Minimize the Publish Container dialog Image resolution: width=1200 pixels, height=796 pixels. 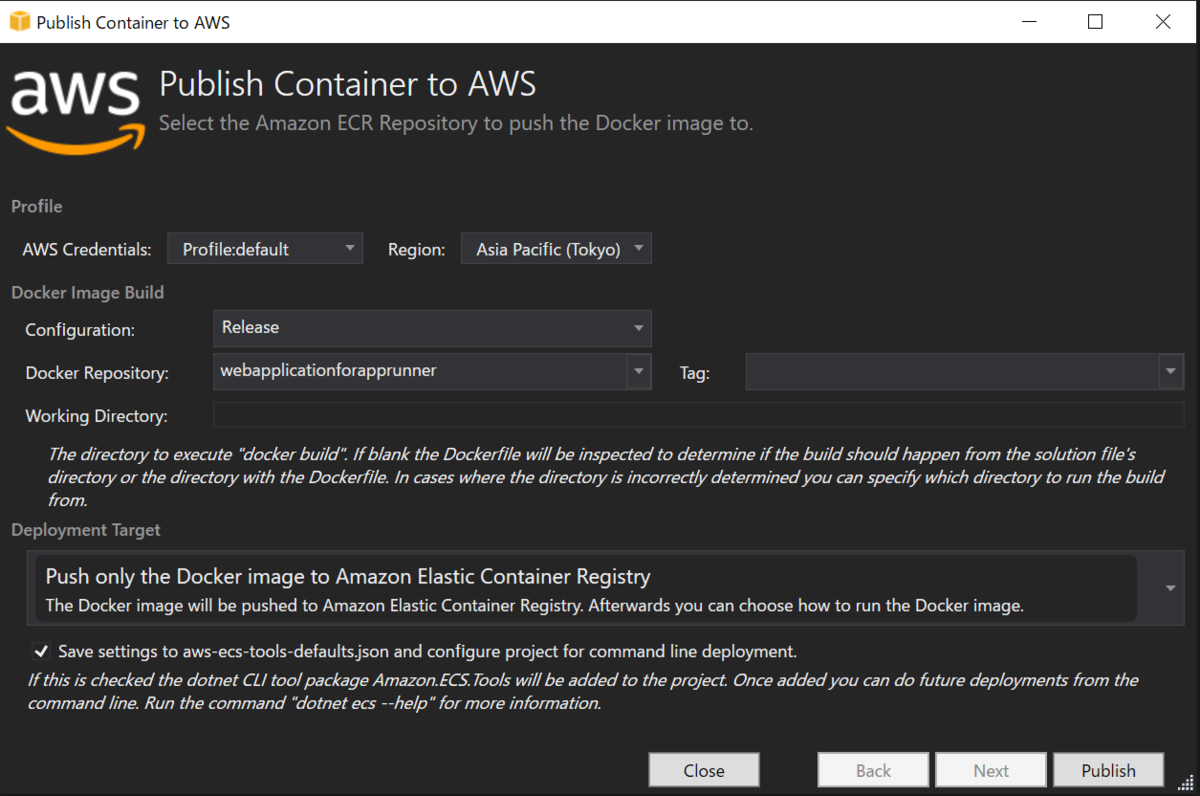coord(1028,21)
